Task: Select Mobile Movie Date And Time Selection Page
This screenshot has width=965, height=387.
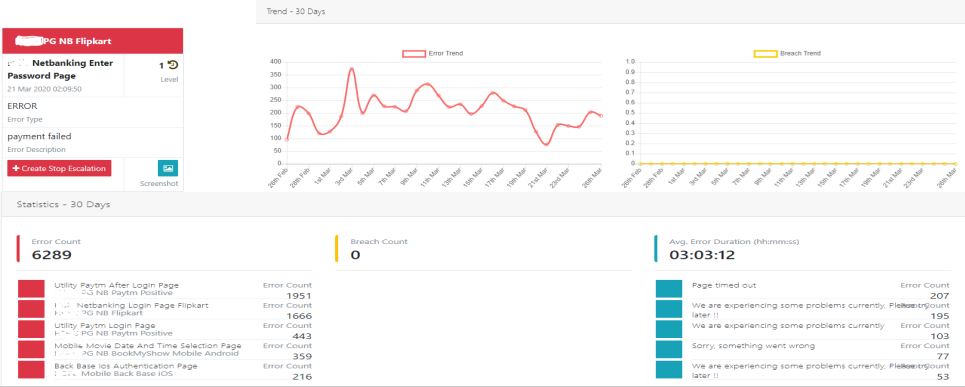Action: coord(148,346)
